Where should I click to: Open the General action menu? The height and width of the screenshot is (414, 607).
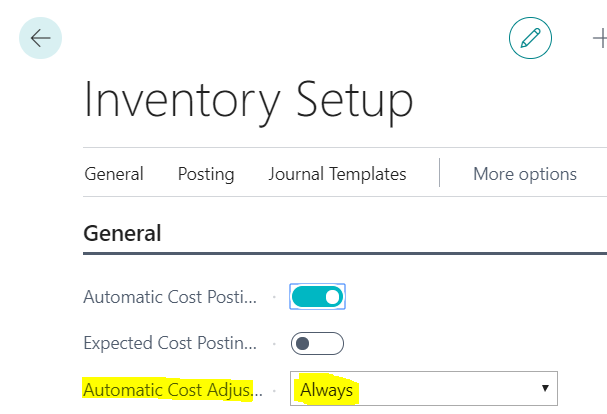click(114, 174)
